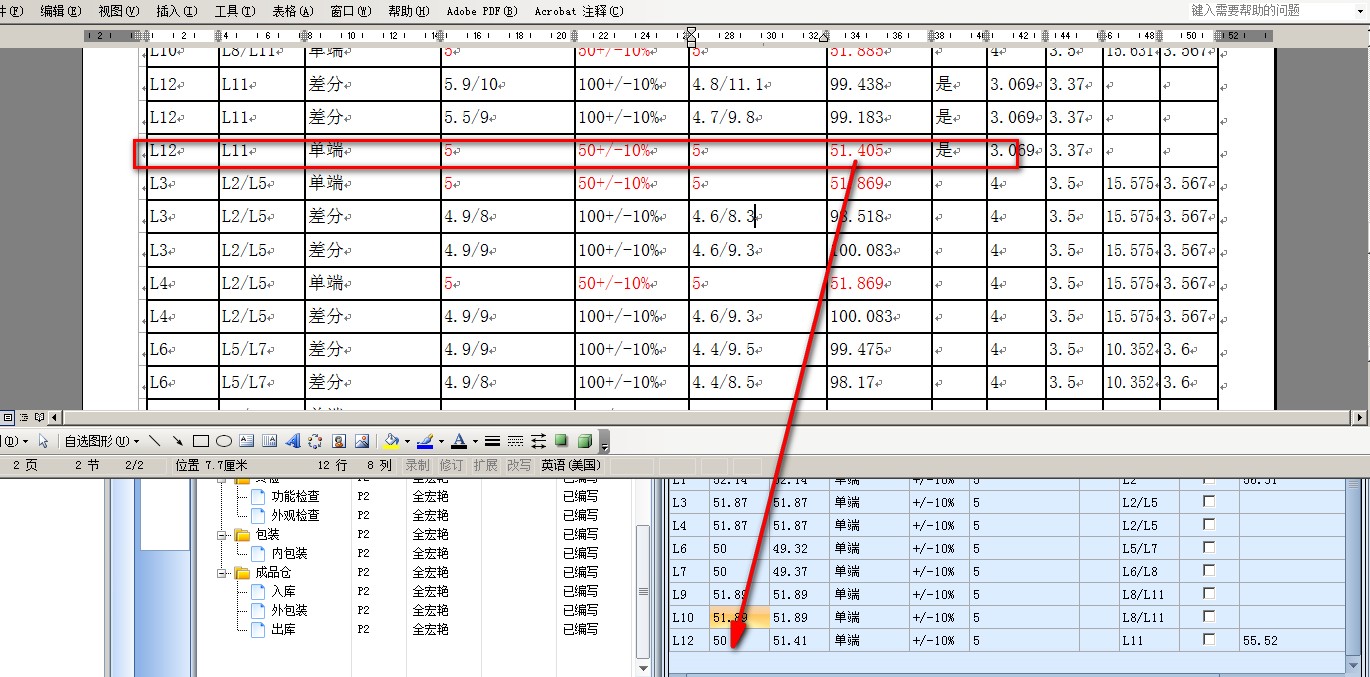The height and width of the screenshot is (677, 1370).
Task: Open line color dropdown arrow
Action: pos(441,441)
